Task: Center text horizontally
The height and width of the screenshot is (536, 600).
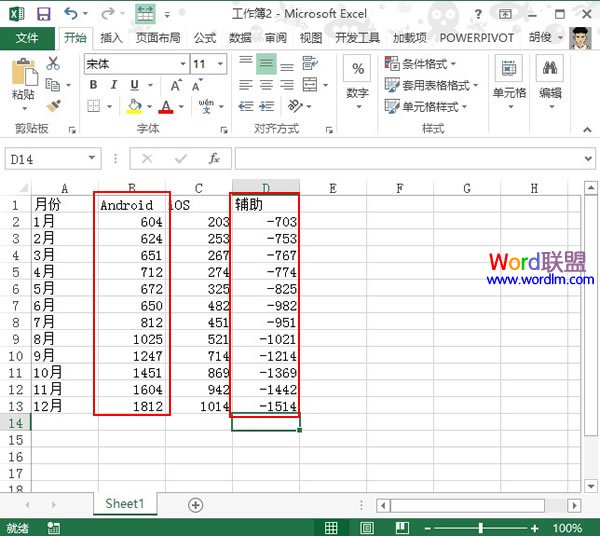Action: [x=266, y=85]
